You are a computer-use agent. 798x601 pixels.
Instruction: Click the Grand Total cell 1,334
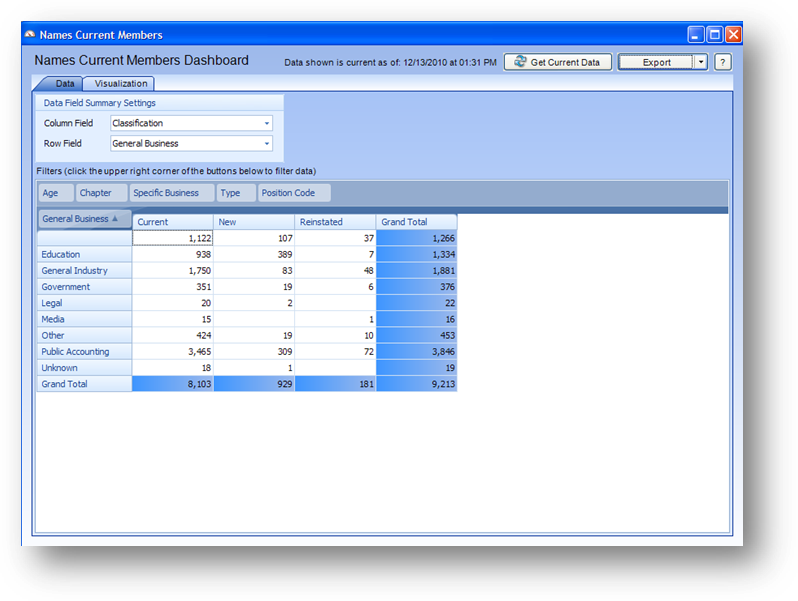point(416,254)
